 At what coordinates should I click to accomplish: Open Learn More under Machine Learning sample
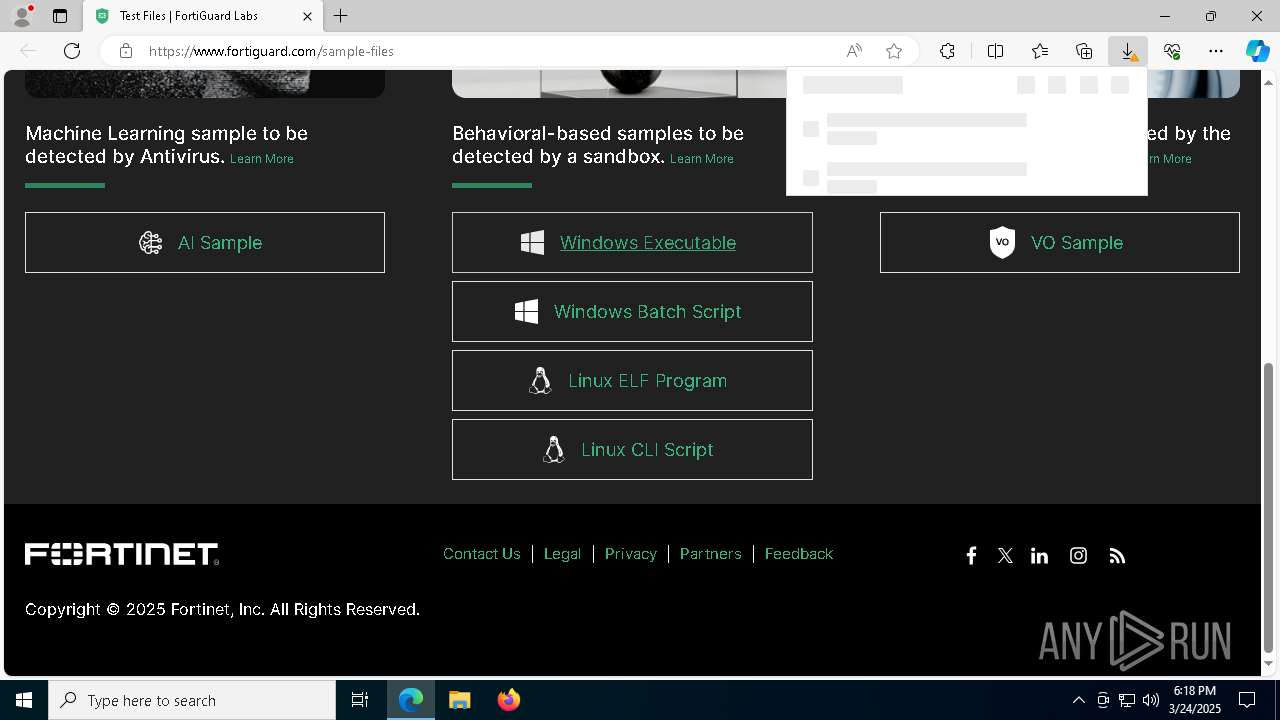tap(262, 159)
